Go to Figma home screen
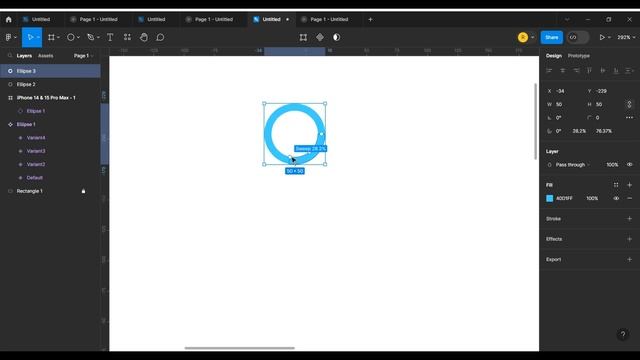 9,19
